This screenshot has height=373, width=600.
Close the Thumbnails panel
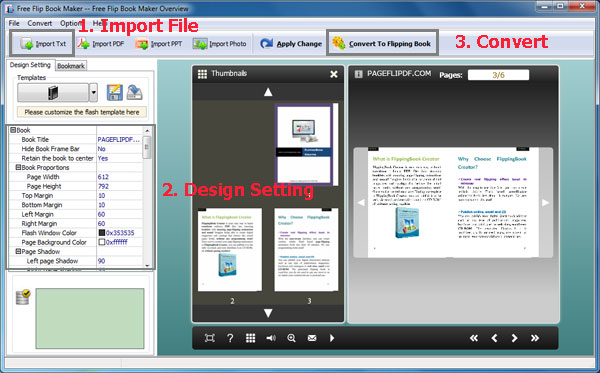tap(334, 74)
